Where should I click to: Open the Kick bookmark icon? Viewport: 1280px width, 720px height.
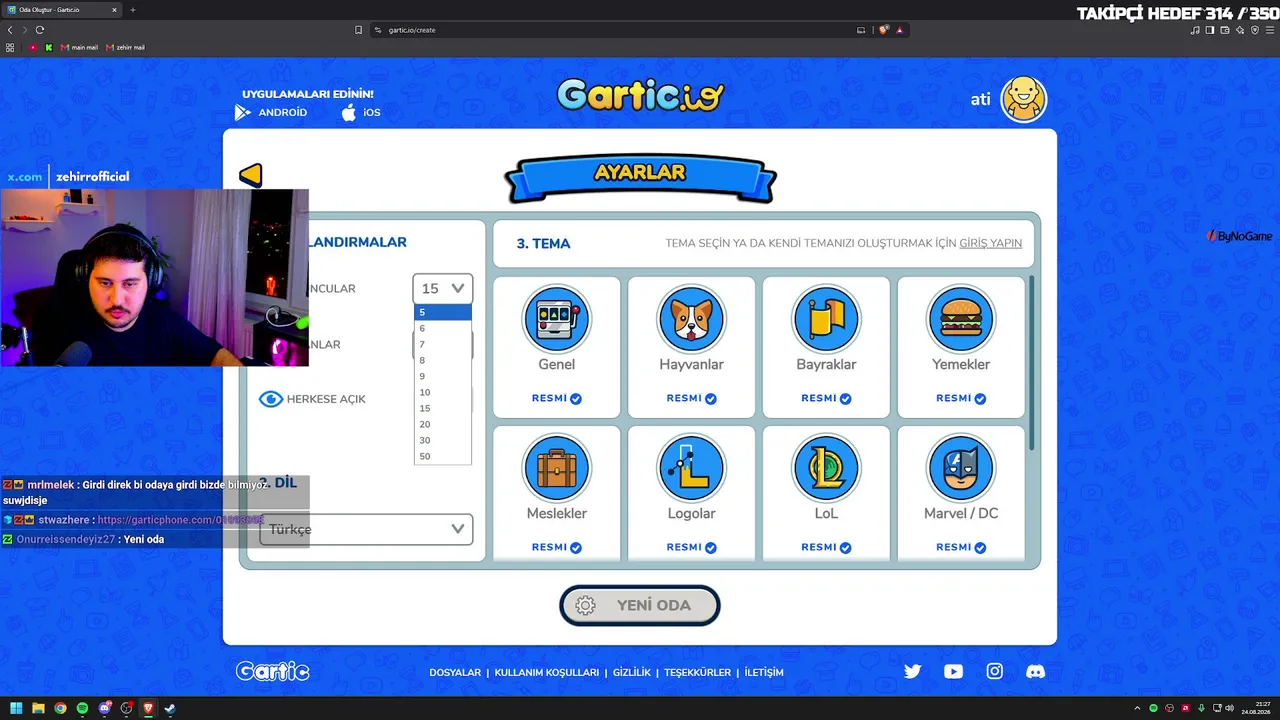pyautogui.click(x=48, y=47)
